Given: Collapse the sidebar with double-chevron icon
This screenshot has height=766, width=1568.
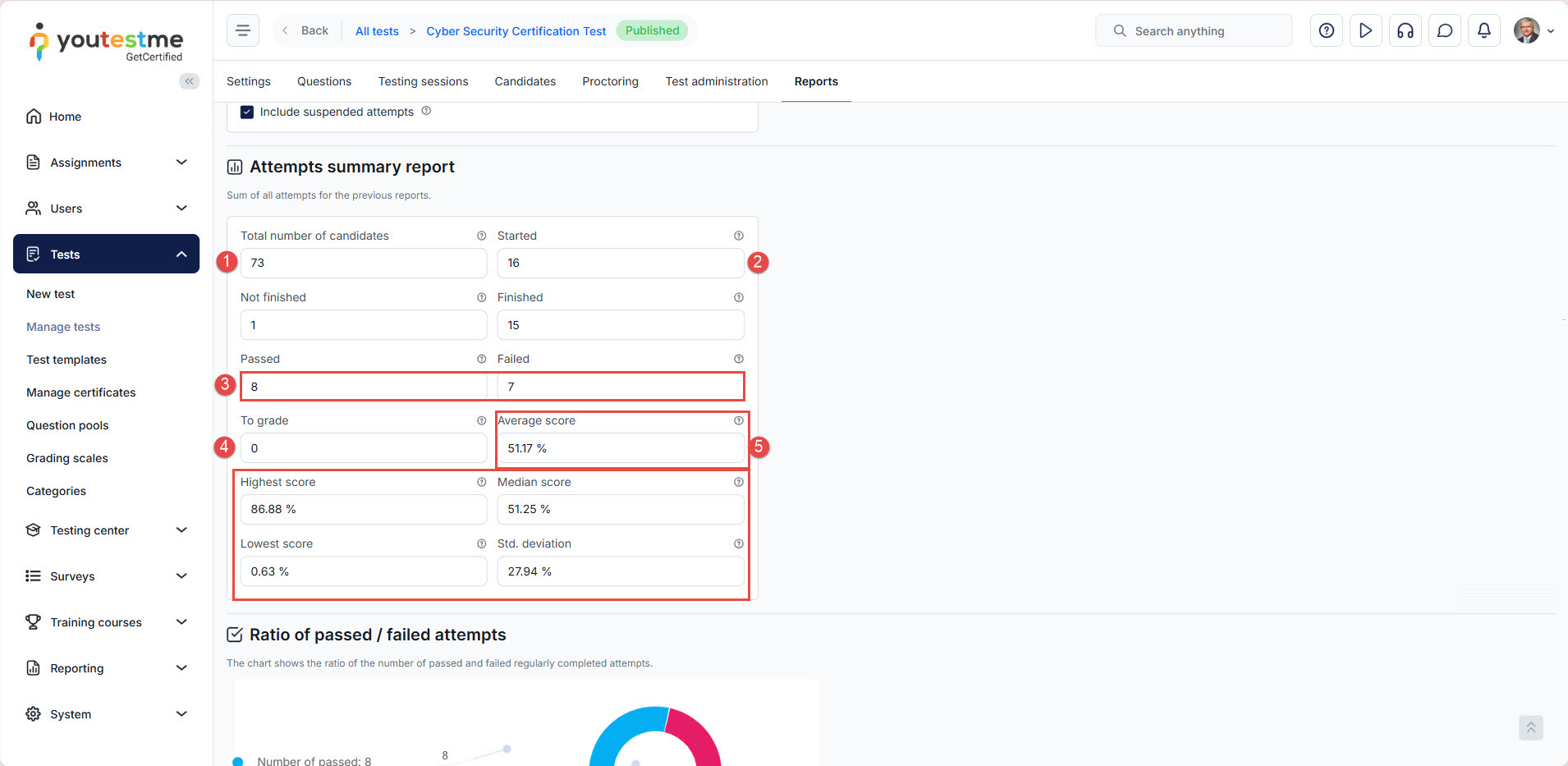Looking at the screenshot, I should (189, 80).
